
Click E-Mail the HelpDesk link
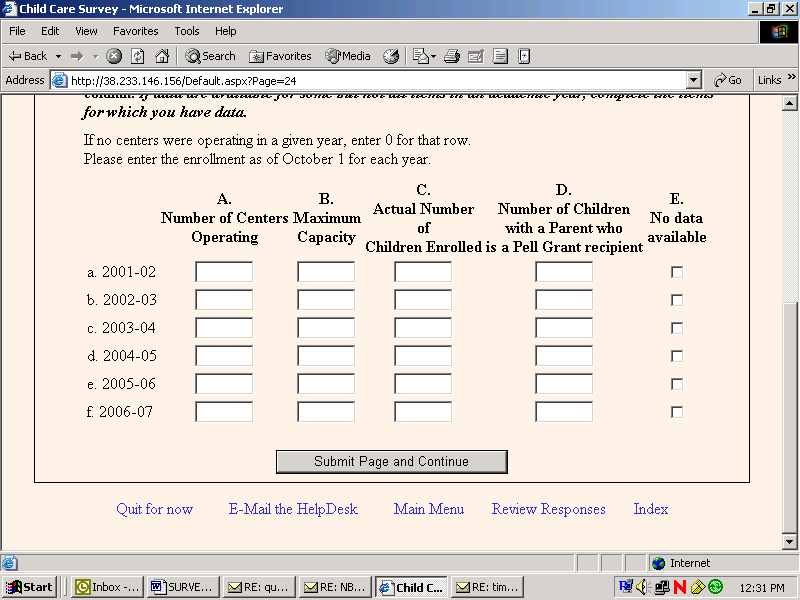click(293, 509)
